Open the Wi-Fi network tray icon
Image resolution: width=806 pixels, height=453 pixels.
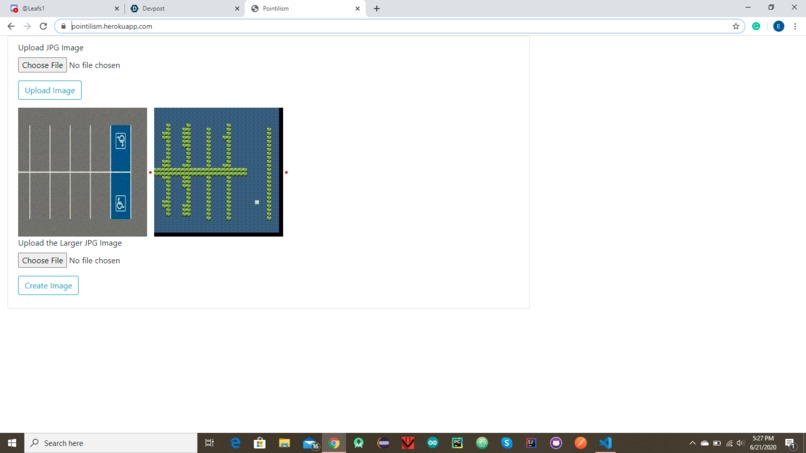[729, 443]
